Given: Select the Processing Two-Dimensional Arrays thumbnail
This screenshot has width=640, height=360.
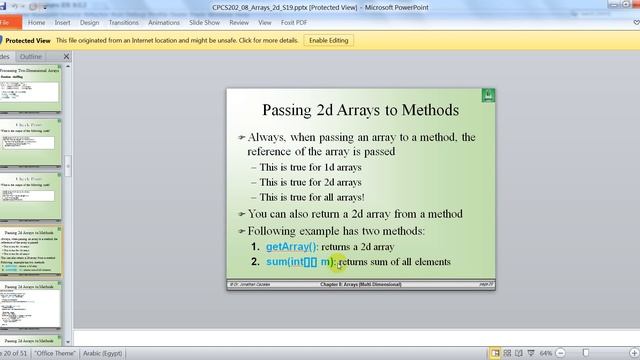Looking at the screenshot, I should click(x=30, y=88).
